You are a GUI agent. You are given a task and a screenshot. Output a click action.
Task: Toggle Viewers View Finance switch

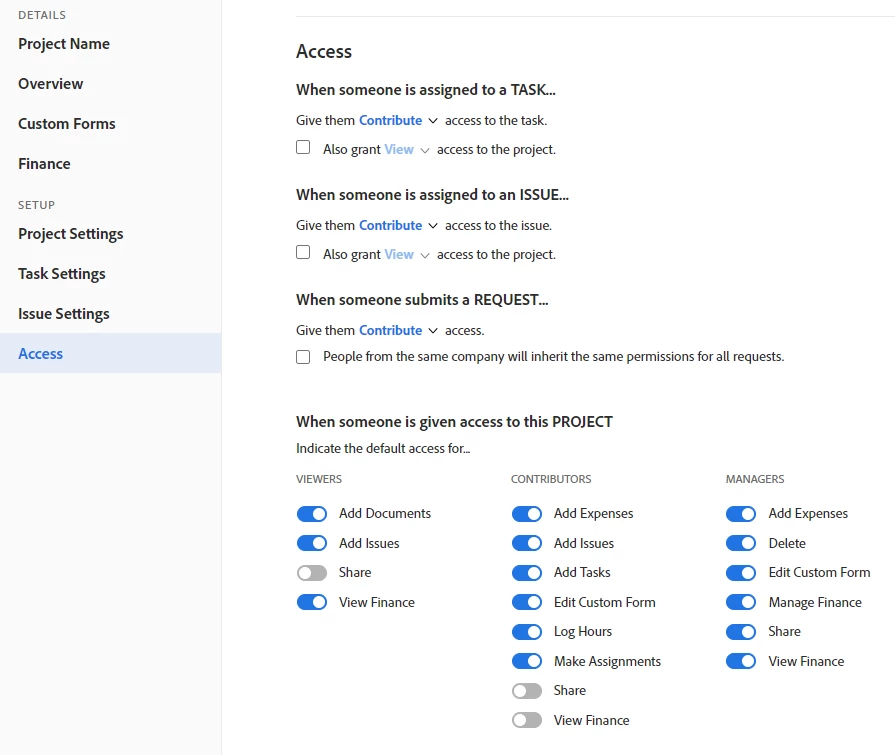[312, 602]
